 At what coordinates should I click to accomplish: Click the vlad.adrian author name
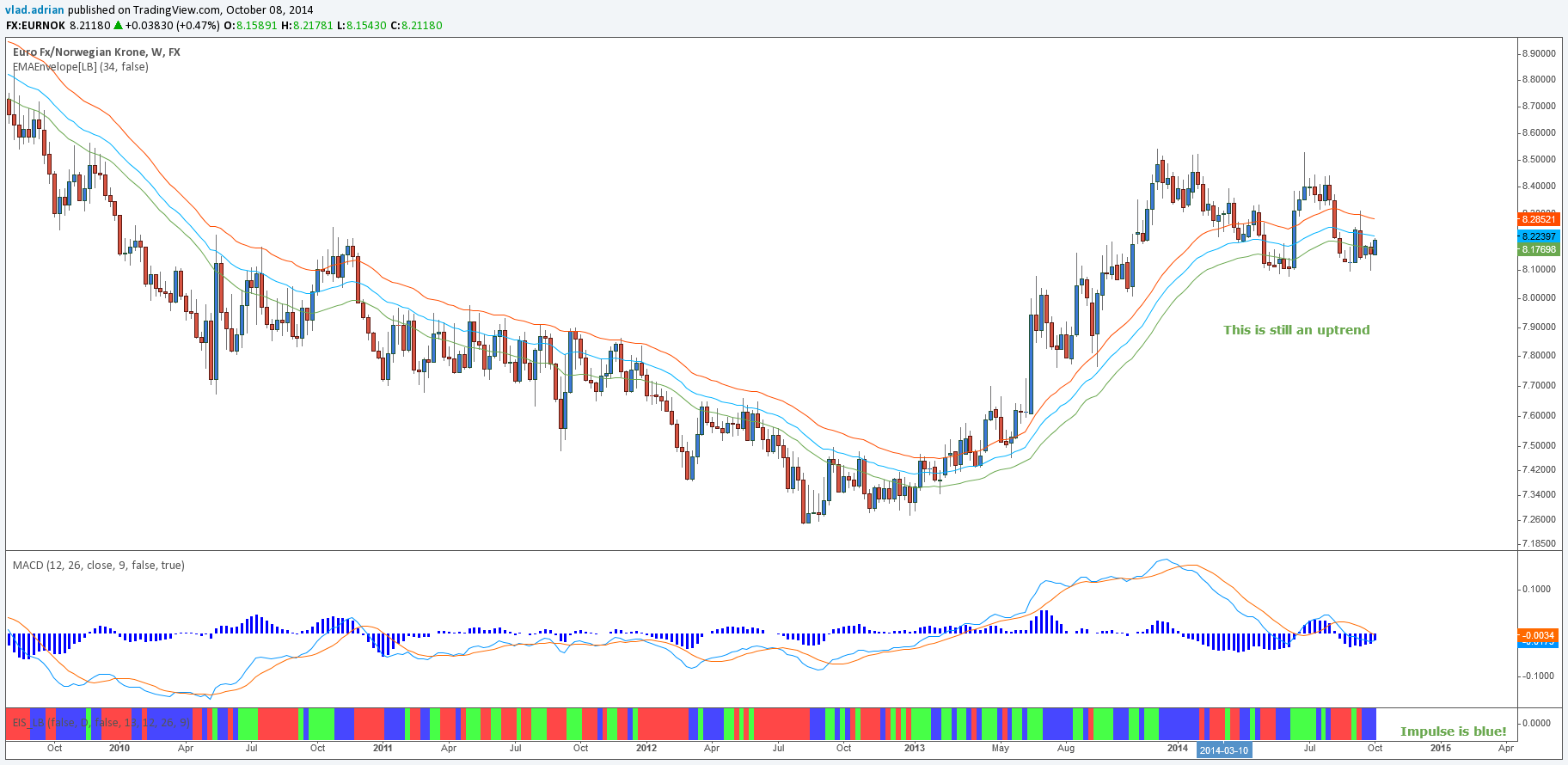pos(34,10)
